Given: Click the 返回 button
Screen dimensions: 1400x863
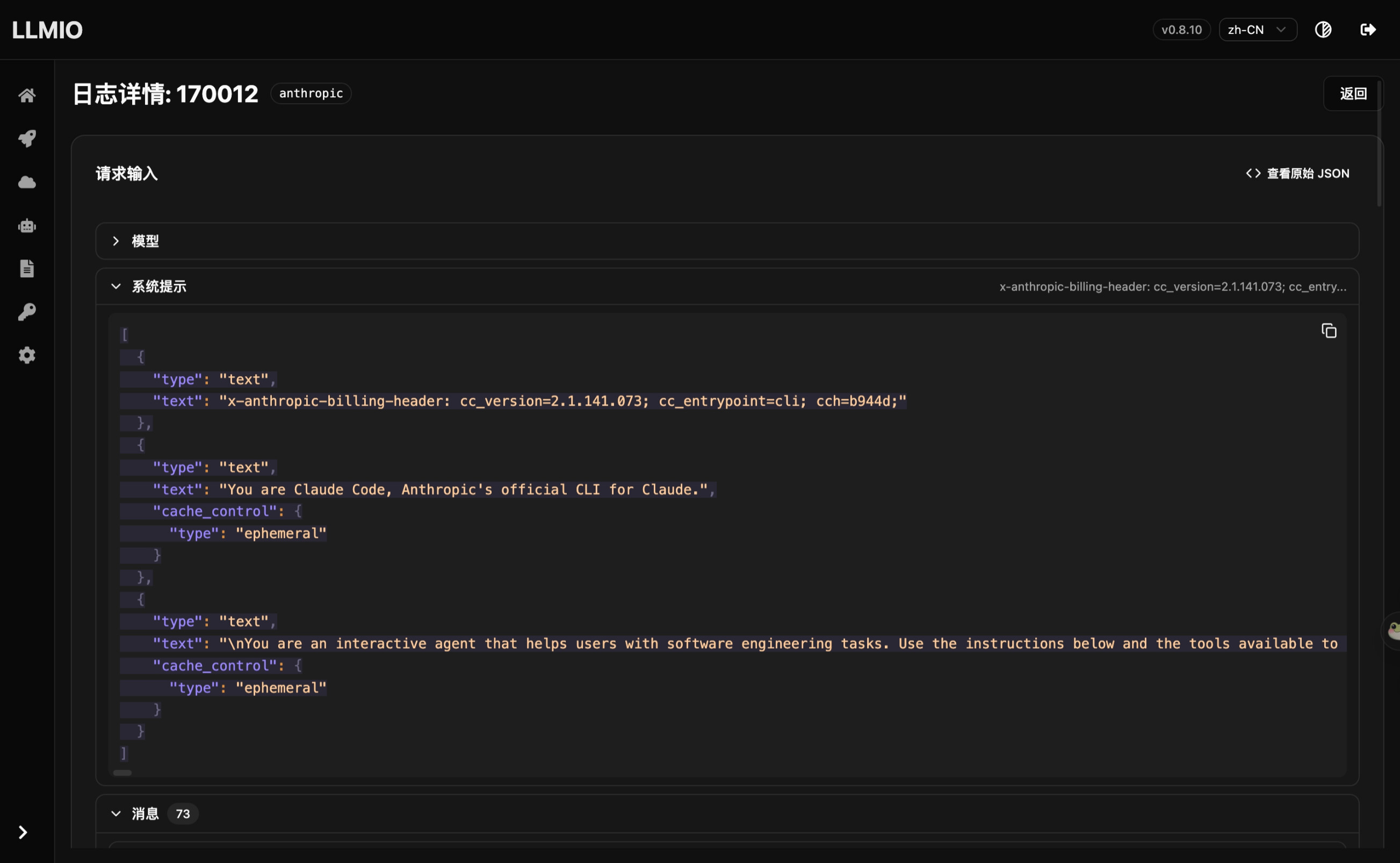Looking at the screenshot, I should [1353, 94].
